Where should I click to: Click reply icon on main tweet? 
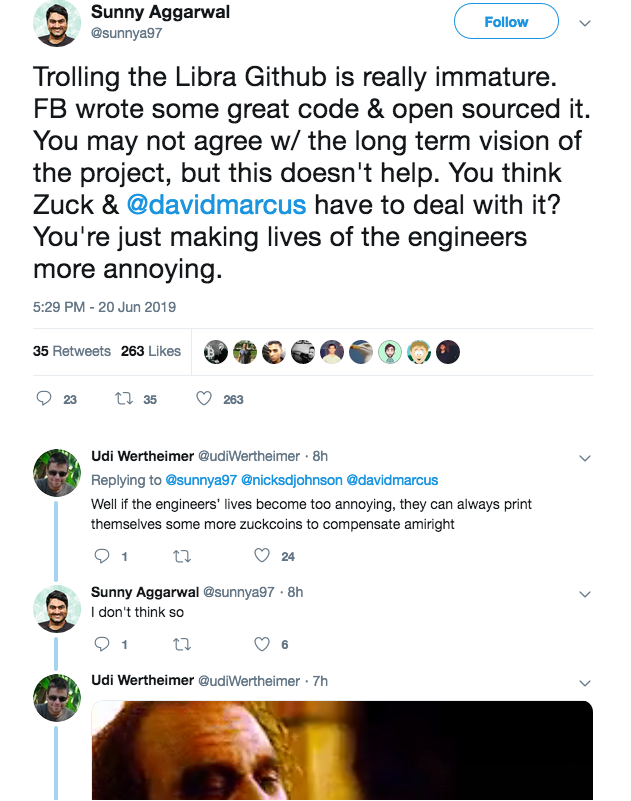pos(44,399)
